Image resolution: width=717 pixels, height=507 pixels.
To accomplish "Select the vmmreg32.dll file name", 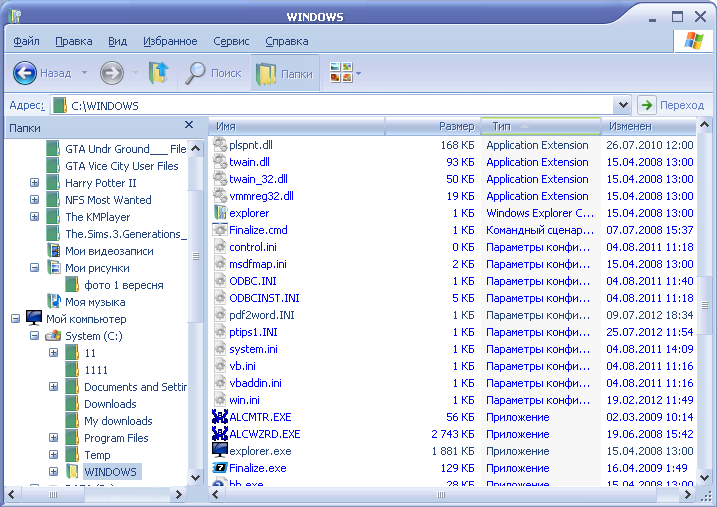I will point(261,196).
